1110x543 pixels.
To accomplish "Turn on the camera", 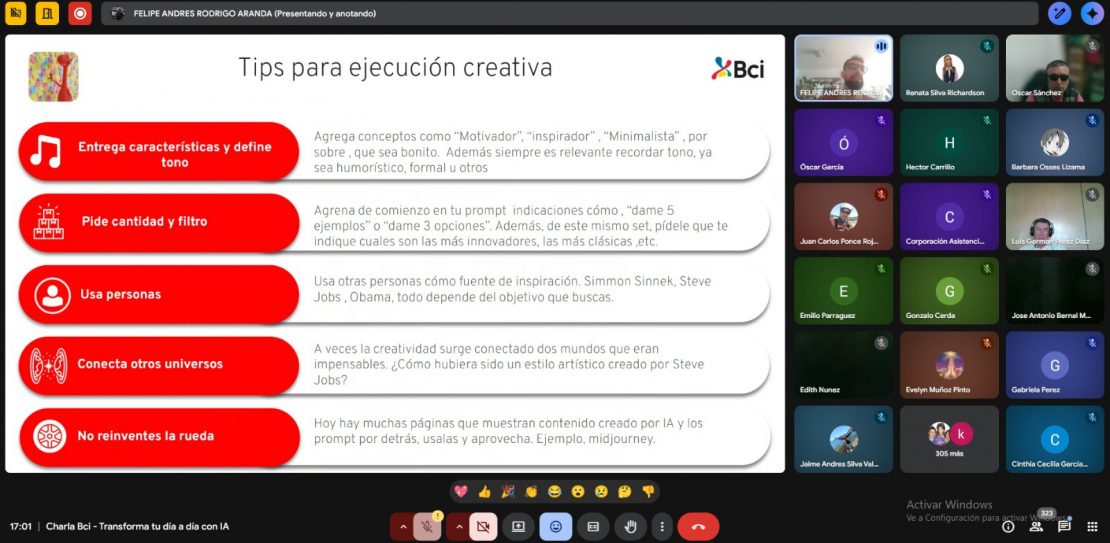I will (x=484, y=526).
